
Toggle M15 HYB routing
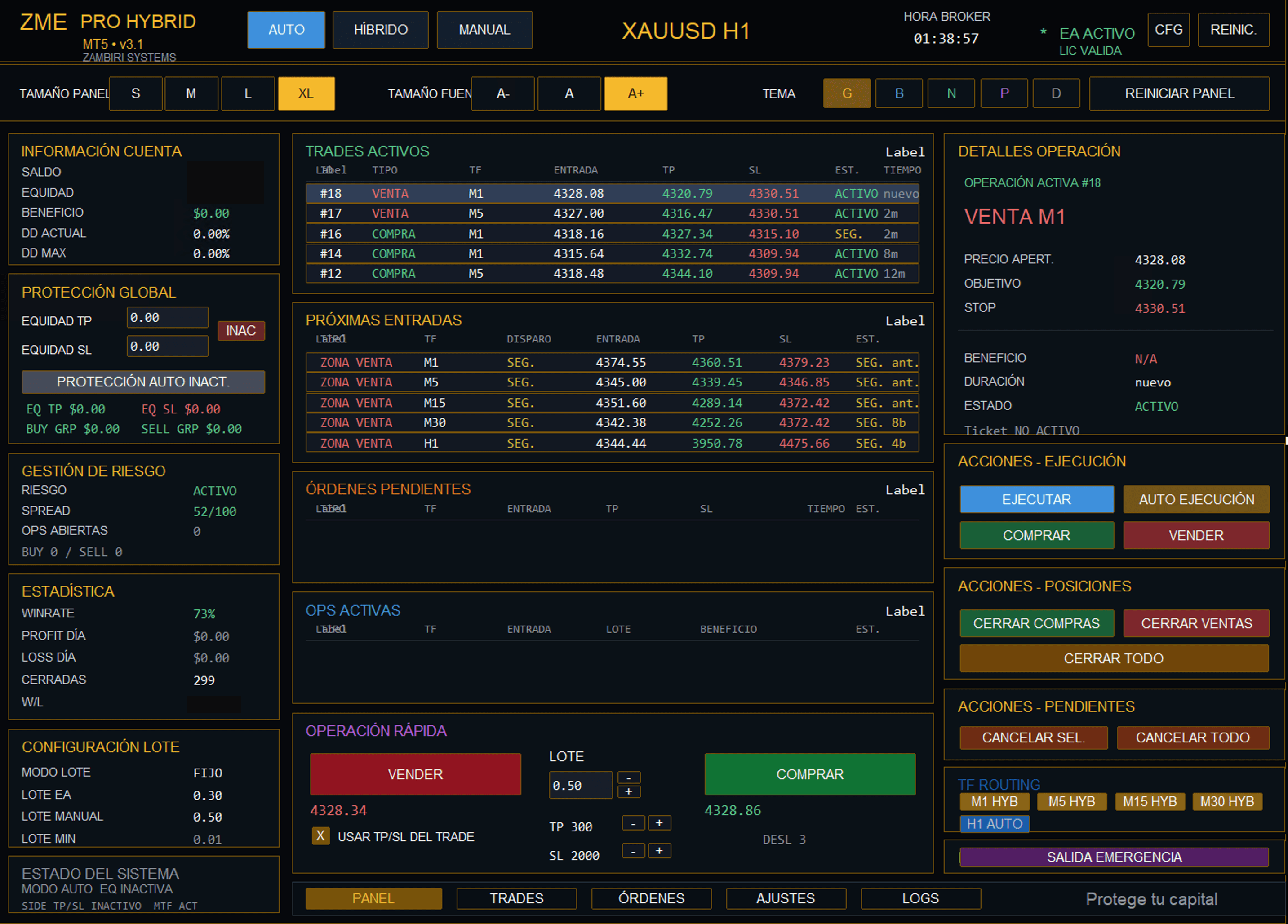point(1150,801)
